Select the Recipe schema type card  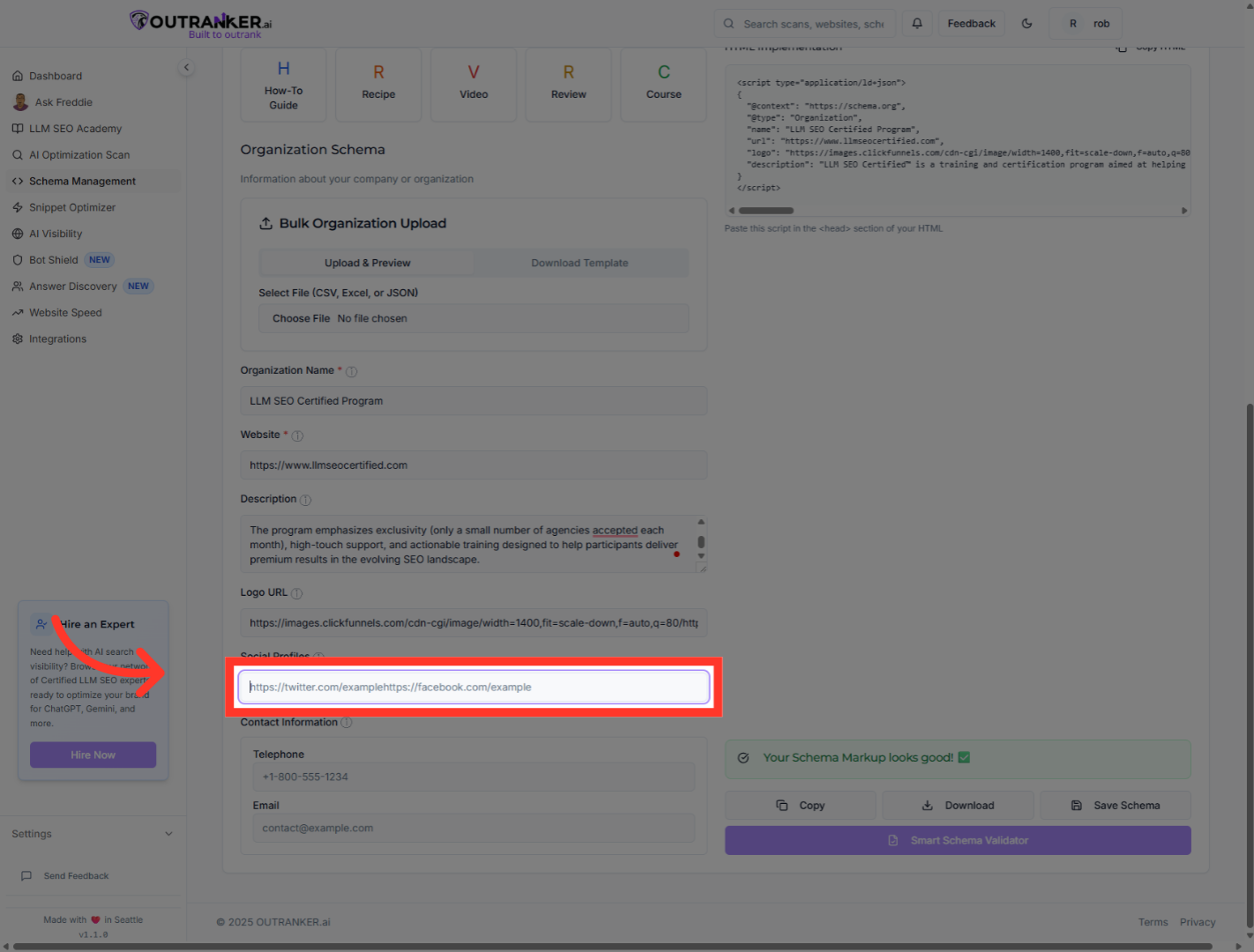[x=378, y=85]
